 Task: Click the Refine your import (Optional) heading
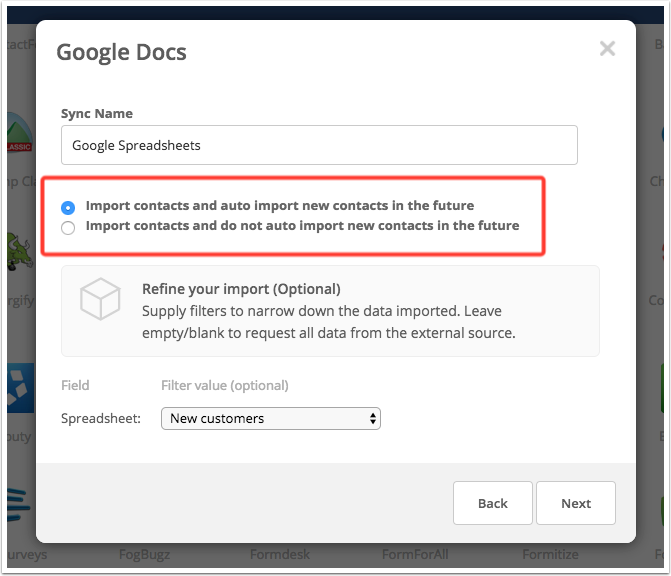click(241, 289)
